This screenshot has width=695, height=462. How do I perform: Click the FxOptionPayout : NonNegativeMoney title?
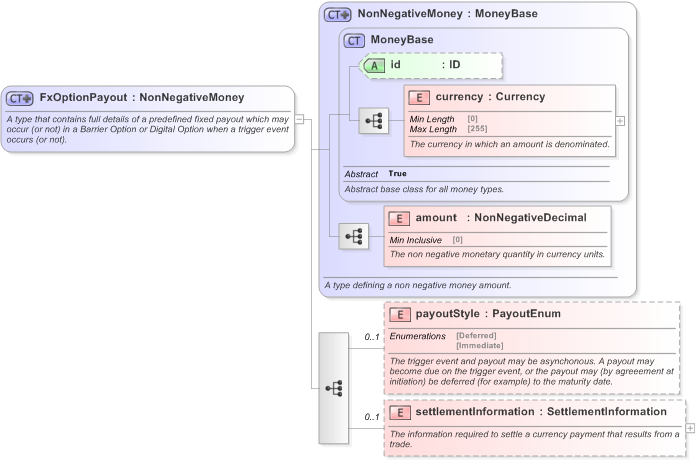142,98
